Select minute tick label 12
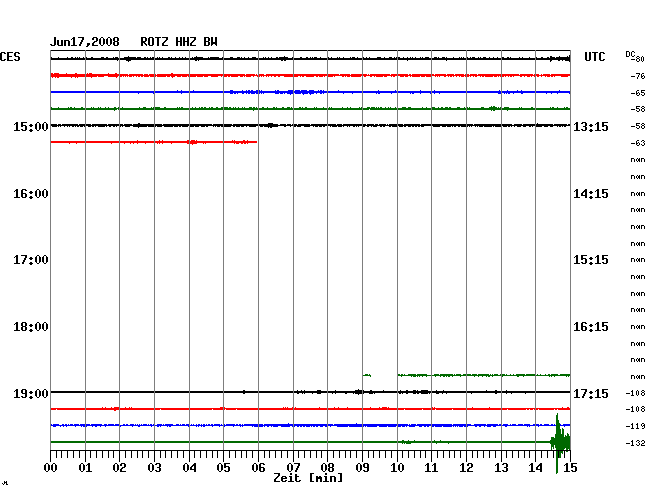 tap(466, 468)
